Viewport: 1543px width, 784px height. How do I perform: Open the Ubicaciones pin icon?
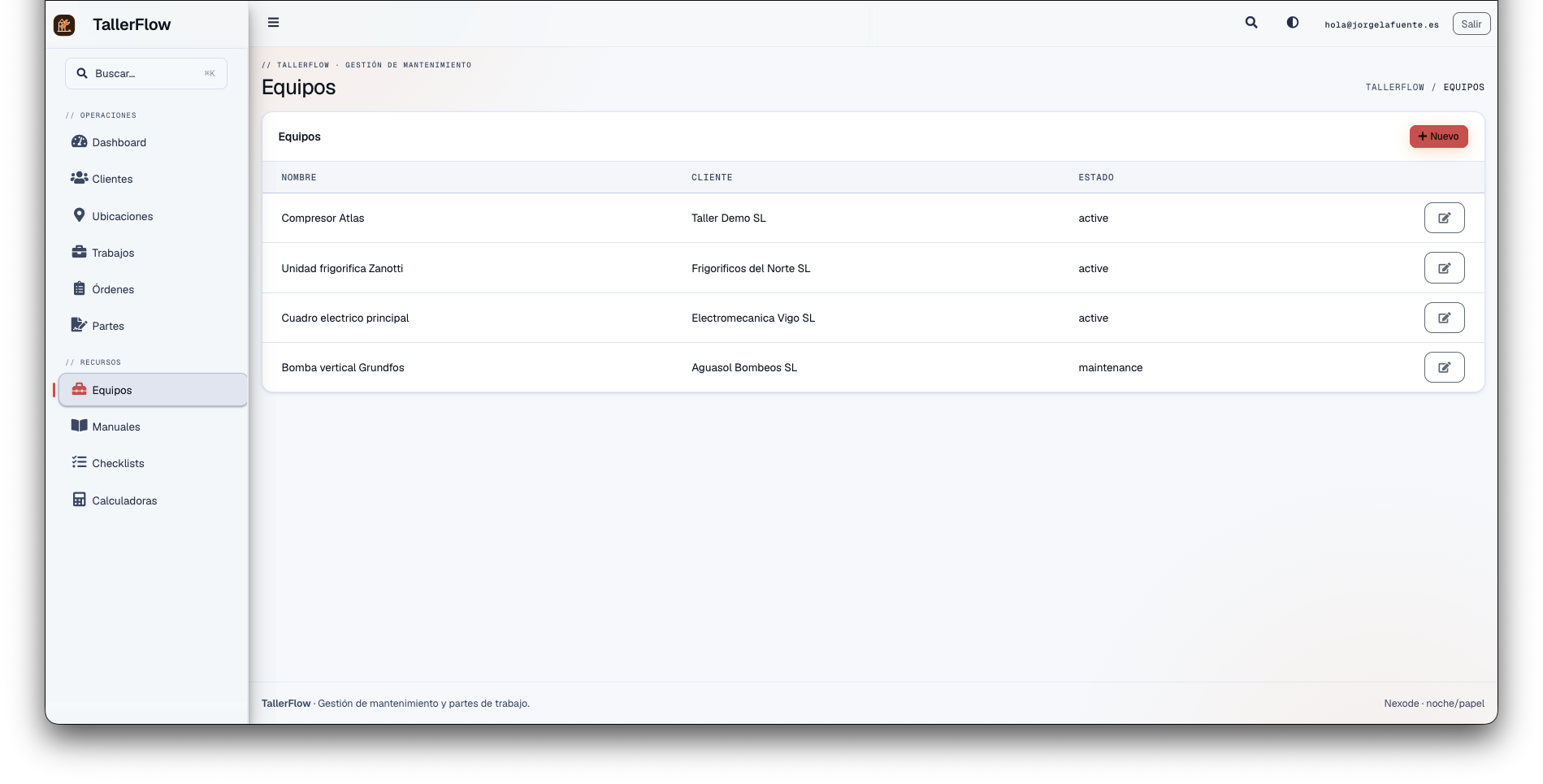coord(80,215)
